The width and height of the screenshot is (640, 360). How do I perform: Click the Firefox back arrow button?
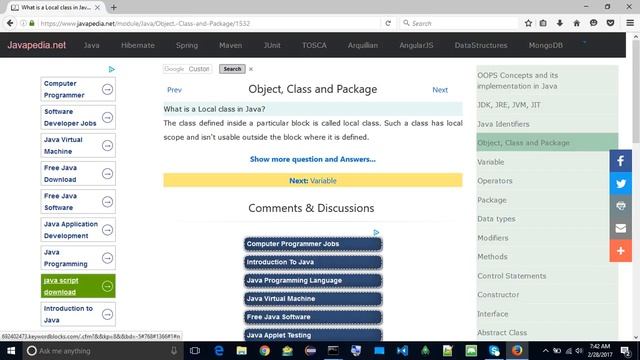pyautogui.click(x=10, y=23)
